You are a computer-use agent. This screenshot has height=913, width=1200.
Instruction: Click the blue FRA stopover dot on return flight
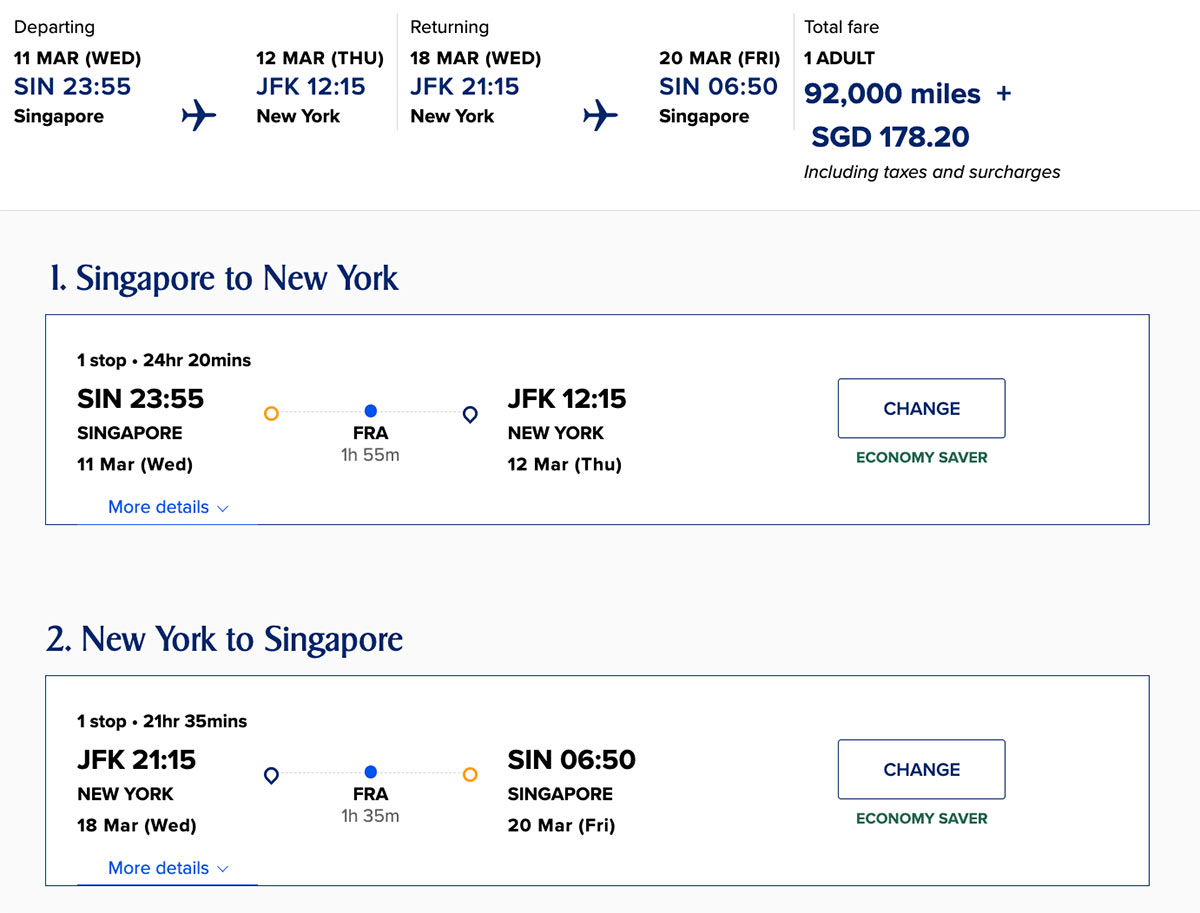pos(371,772)
